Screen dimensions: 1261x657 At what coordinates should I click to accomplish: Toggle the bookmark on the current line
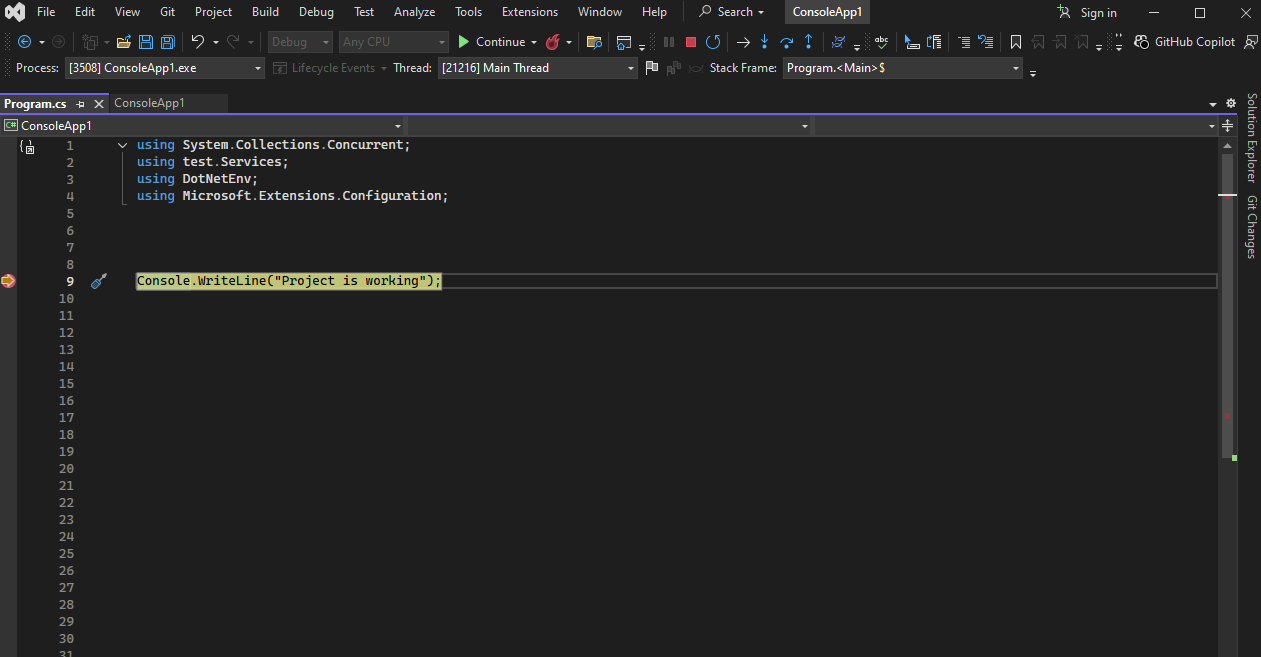tap(1015, 42)
